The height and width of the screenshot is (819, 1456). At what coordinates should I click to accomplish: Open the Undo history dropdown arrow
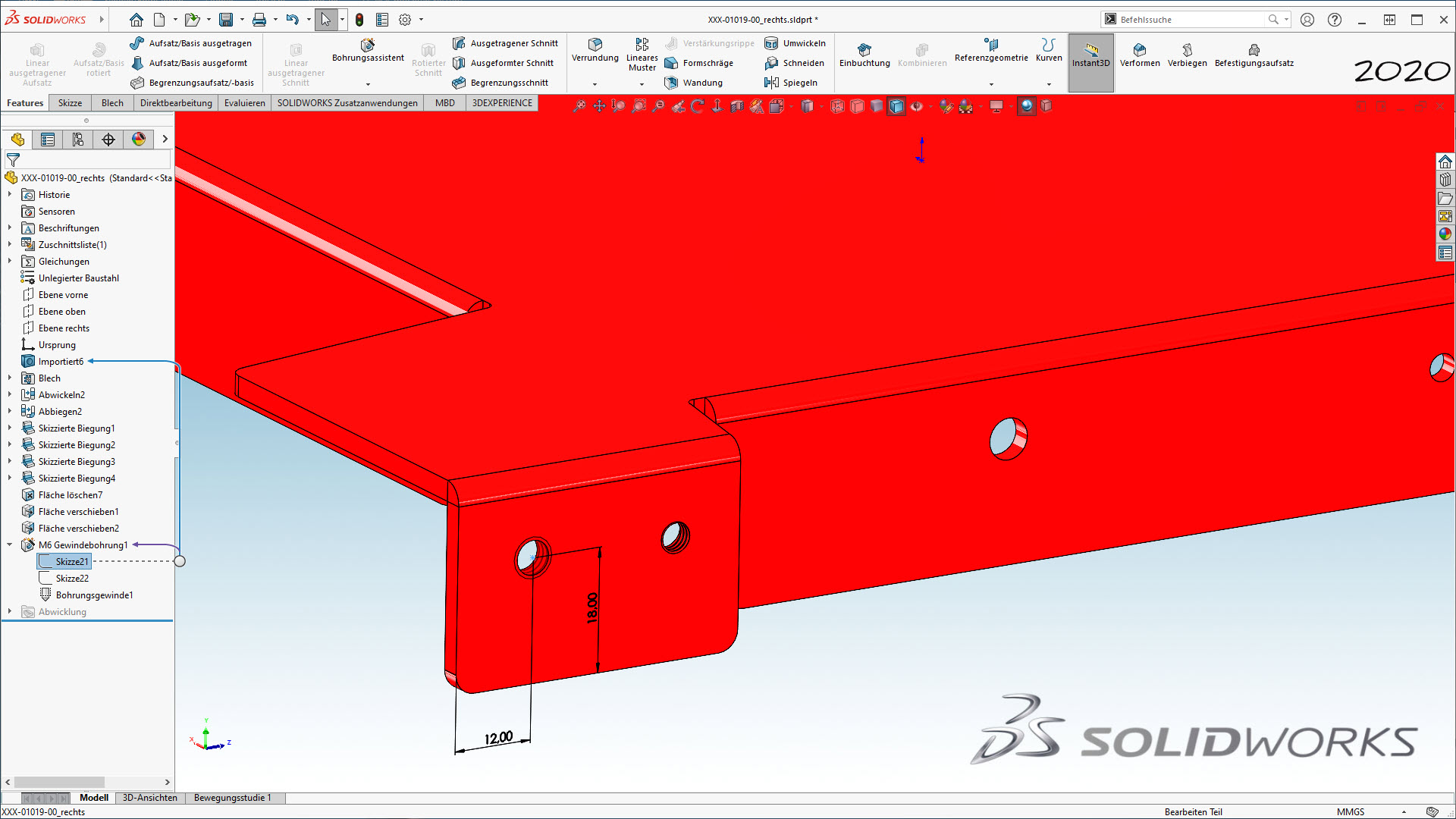tap(309, 20)
